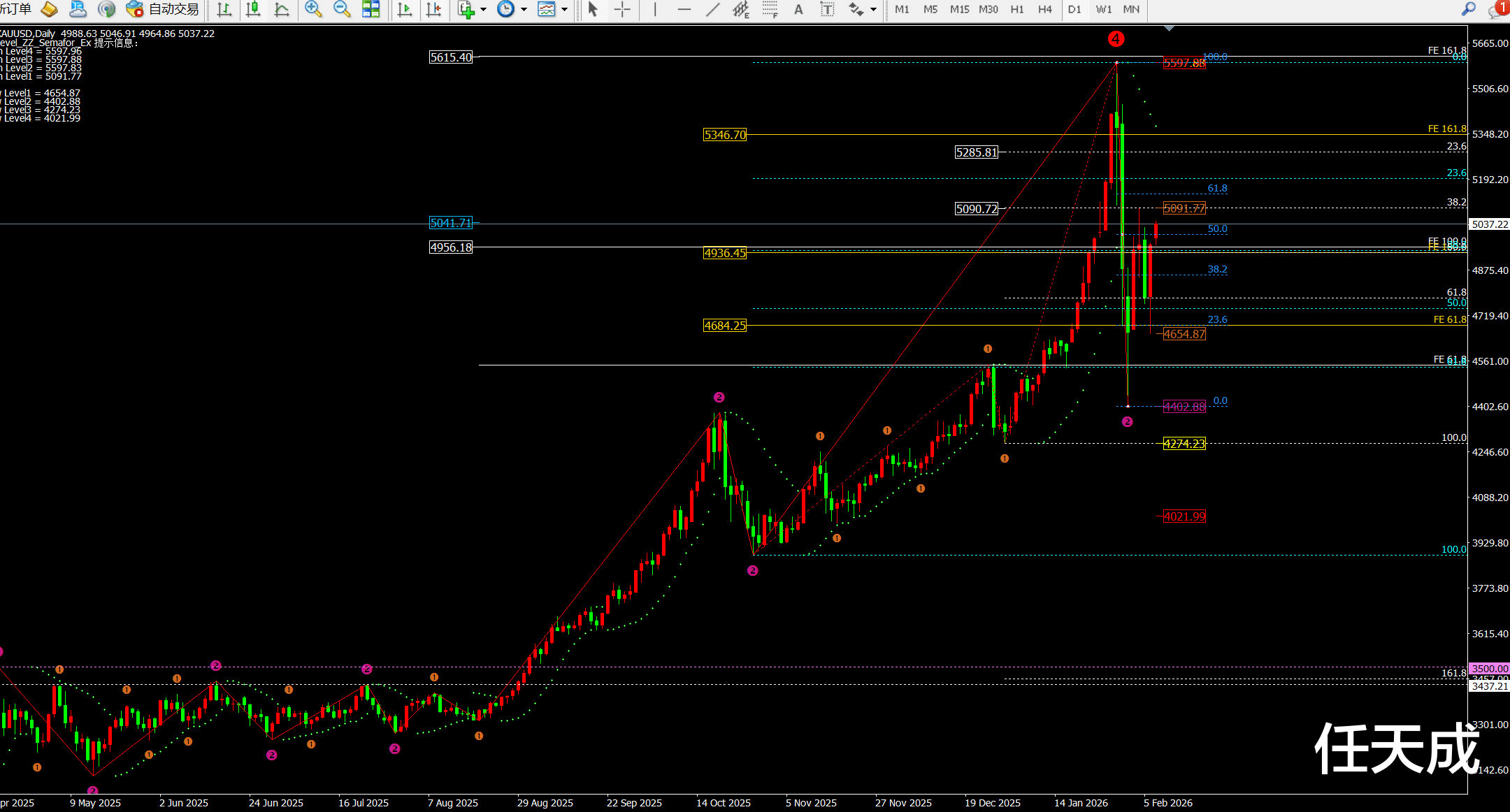
Task: Click the 5041.71 horizontal line label
Action: tap(451, 223)
